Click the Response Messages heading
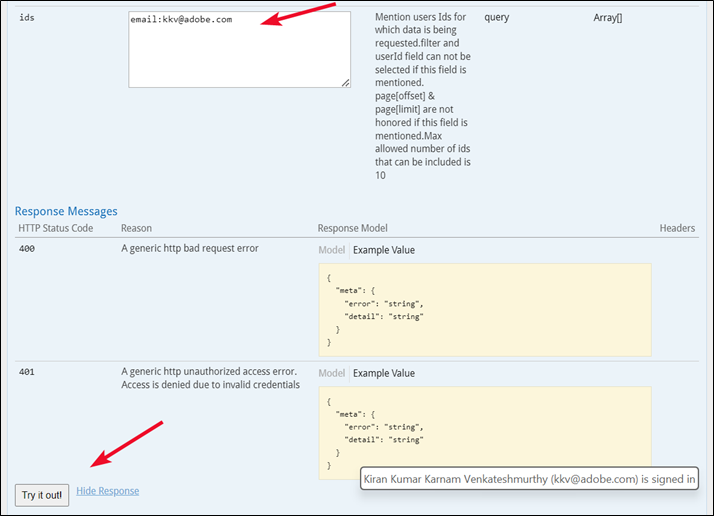This screenshot has width=714, height=516. click(66, 211)
